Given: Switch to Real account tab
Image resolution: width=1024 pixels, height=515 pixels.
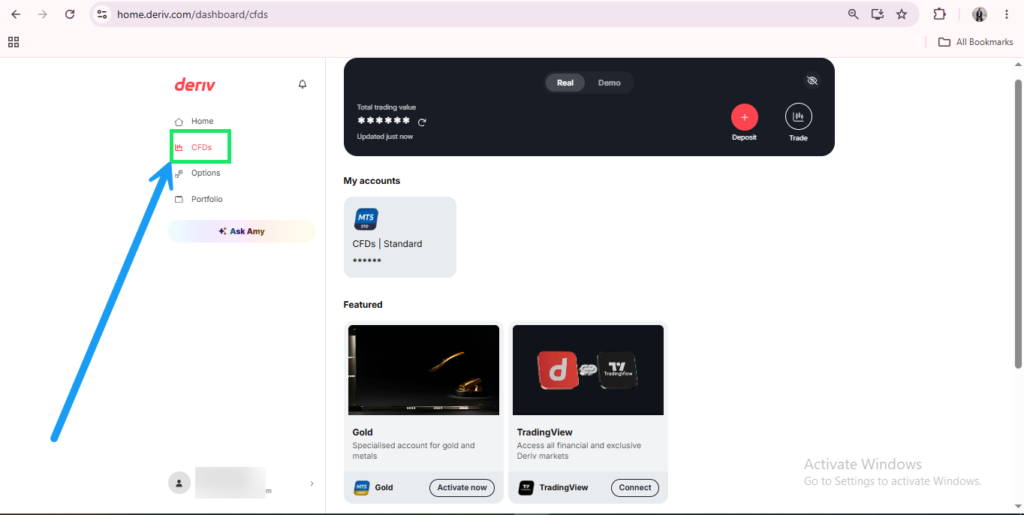Looking at the screenshot, I should click(565, 83).
